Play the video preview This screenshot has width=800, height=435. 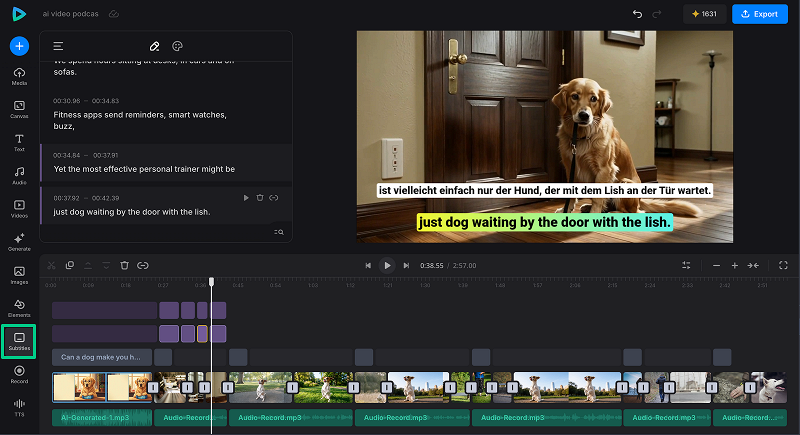(387, 265)
